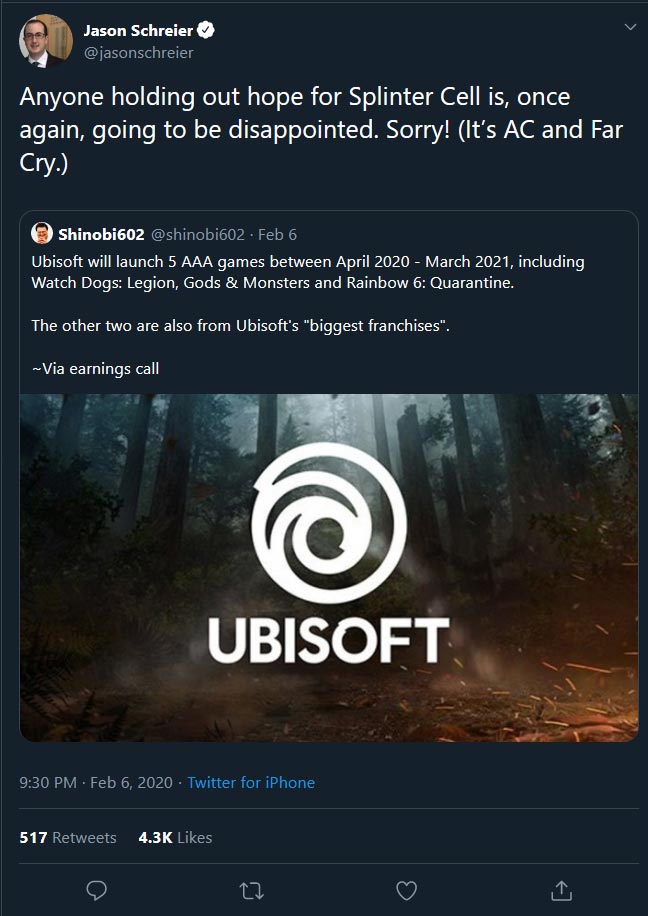Click Shinobi602's small avatar in quoted tweet
The width and height of the screenshot is (648, 916).
42,235
